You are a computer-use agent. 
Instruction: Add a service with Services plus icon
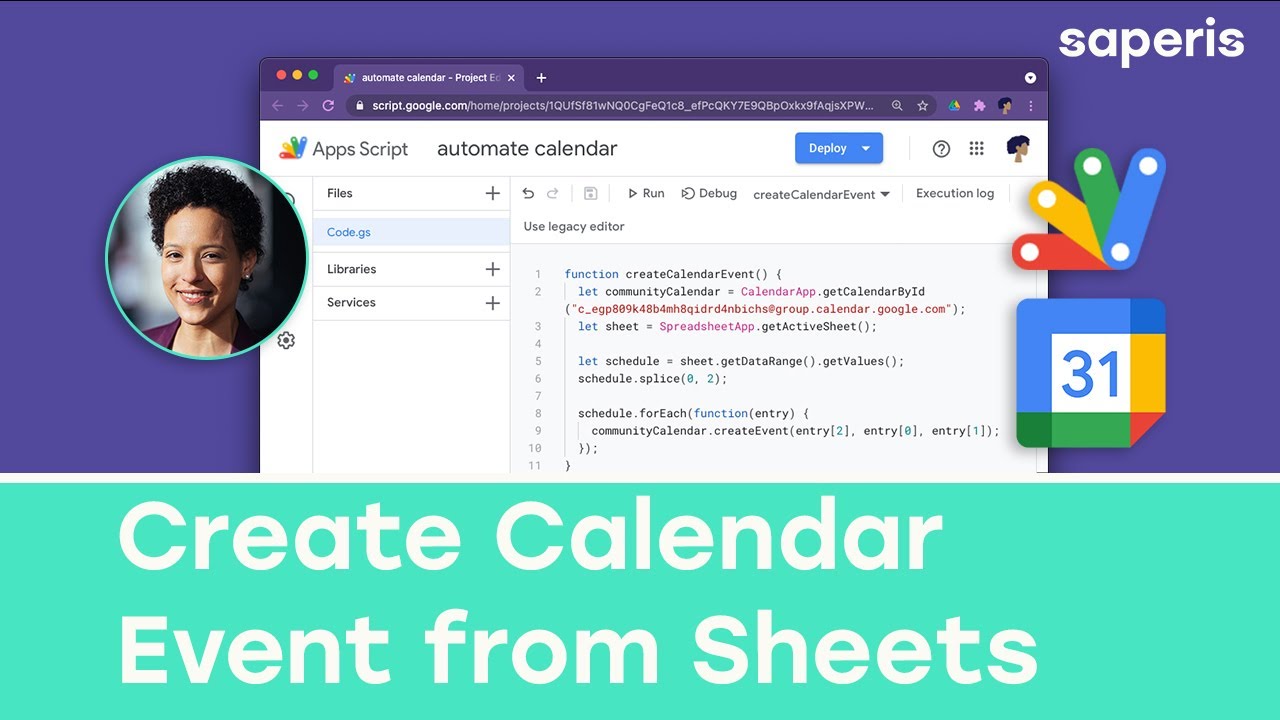[492, 303]
